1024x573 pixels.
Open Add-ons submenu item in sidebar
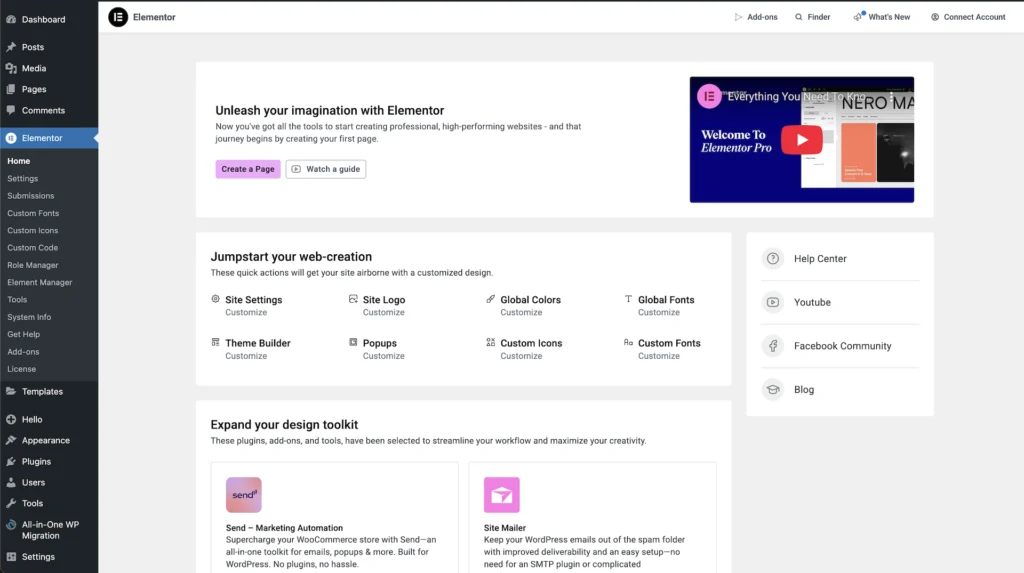pyautogui.click(x=24, y=352)
